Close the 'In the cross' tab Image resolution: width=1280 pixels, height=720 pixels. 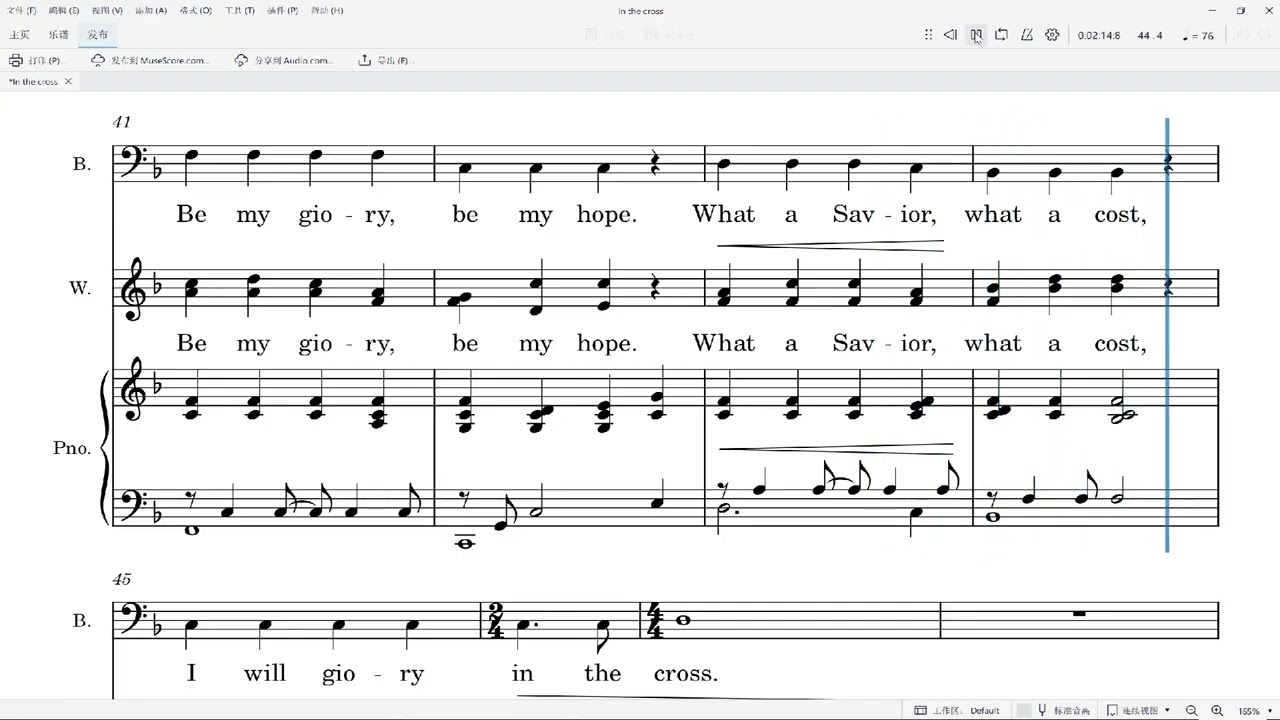pos(68,82)
